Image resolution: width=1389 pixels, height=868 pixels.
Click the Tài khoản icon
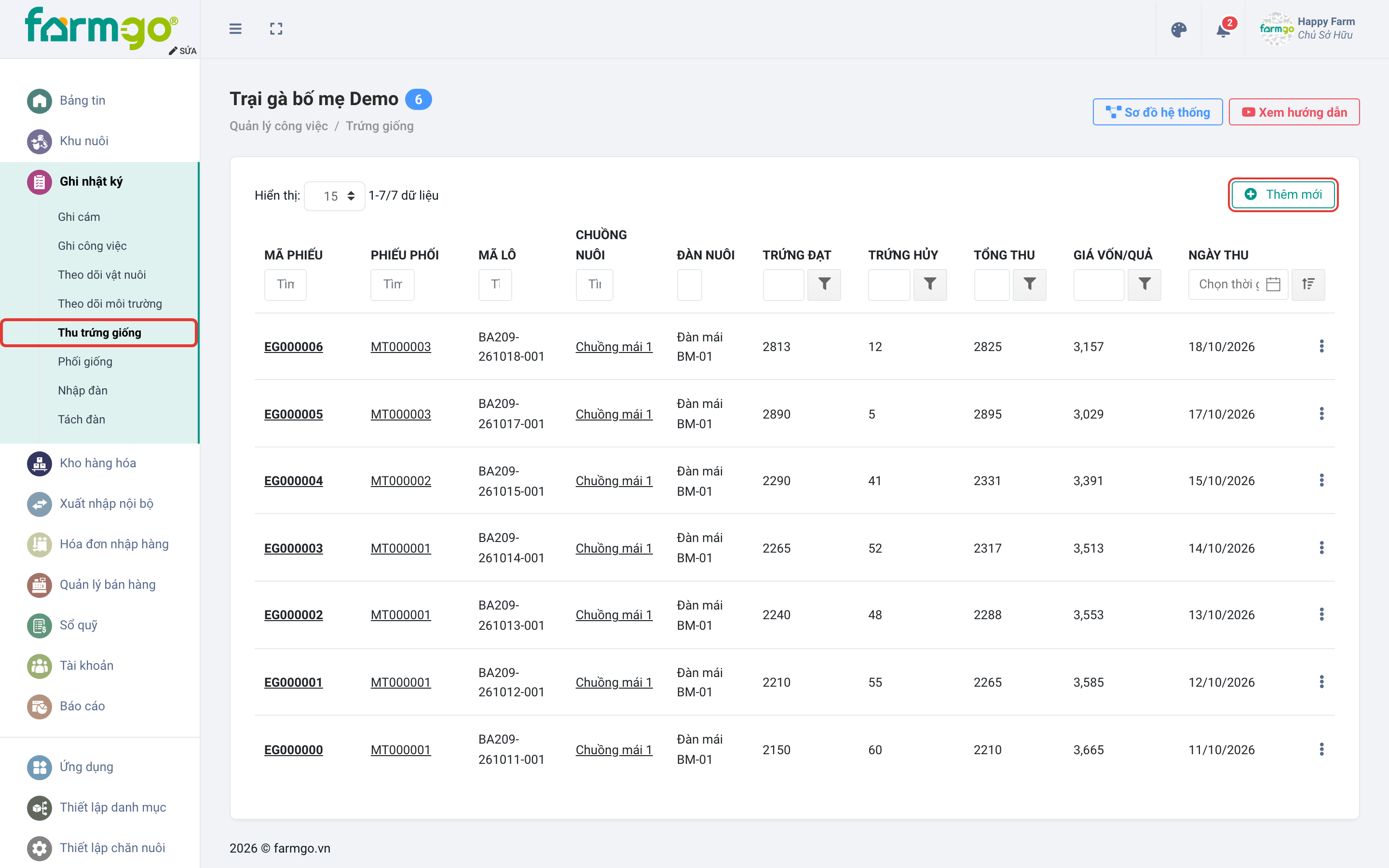point(39,665)
